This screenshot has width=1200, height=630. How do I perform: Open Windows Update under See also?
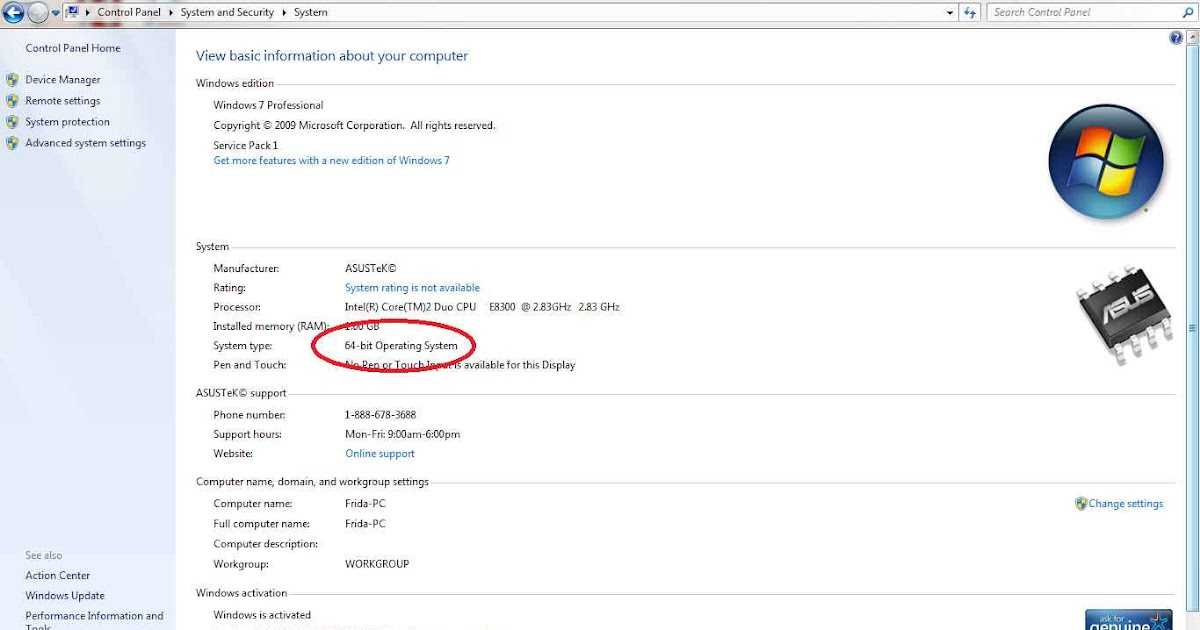click(x=65, y=596)
